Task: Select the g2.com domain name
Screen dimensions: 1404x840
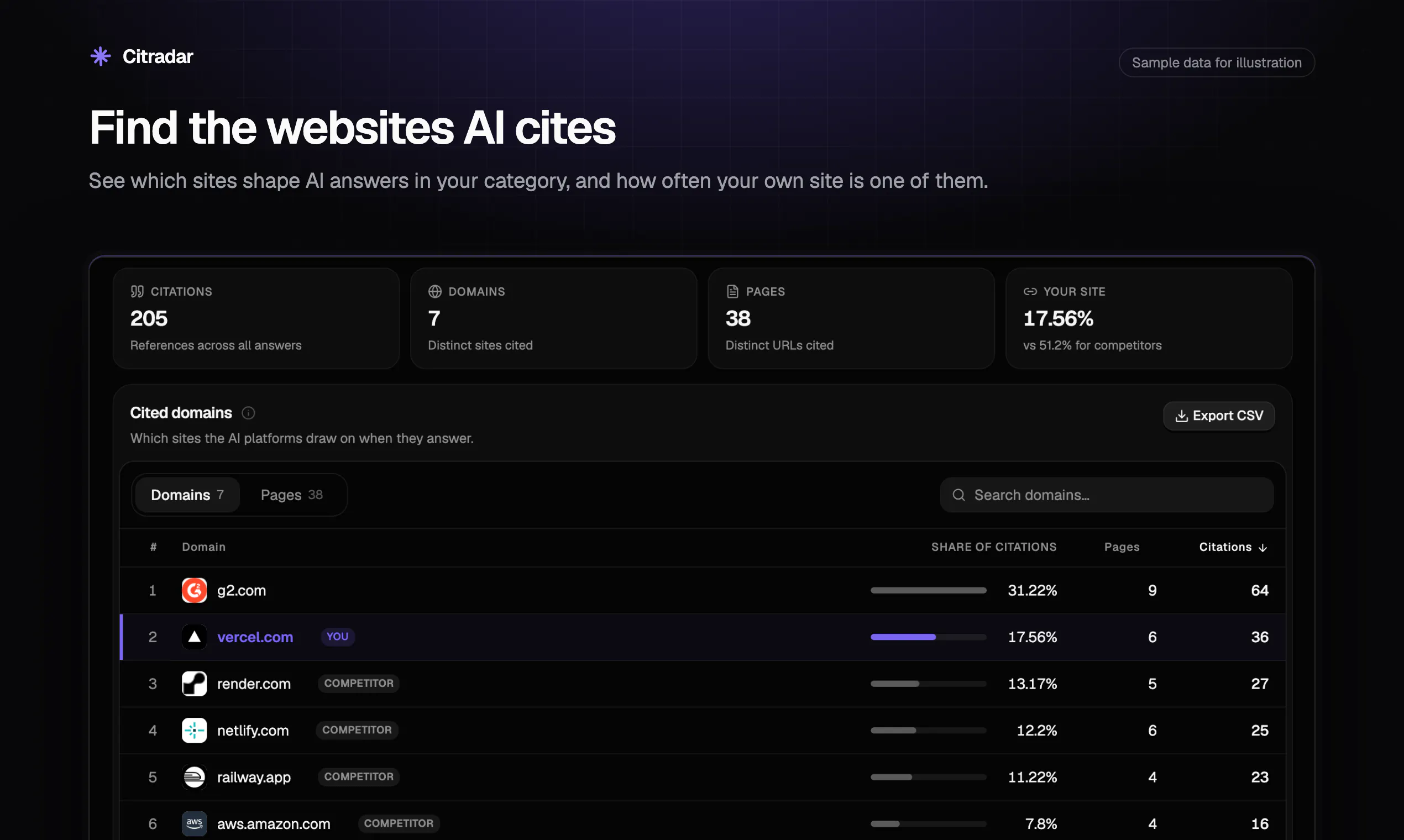Action: [242, 590]
